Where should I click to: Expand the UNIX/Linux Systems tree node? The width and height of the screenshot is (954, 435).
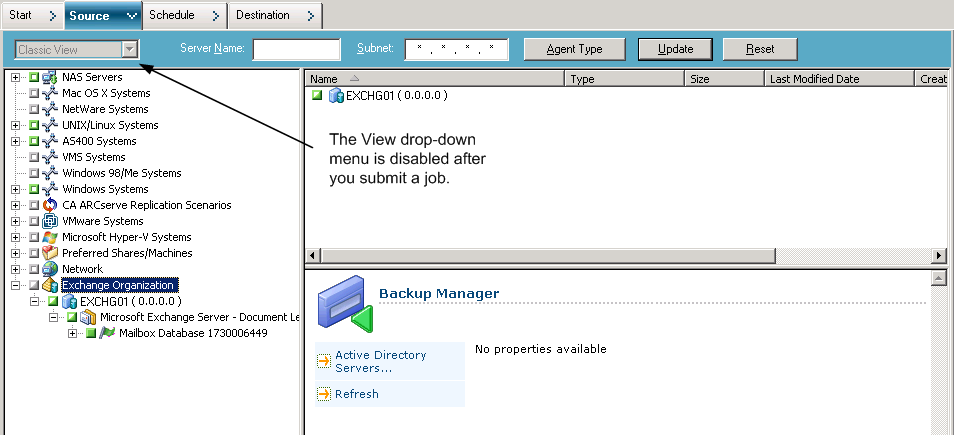[15, 125]
